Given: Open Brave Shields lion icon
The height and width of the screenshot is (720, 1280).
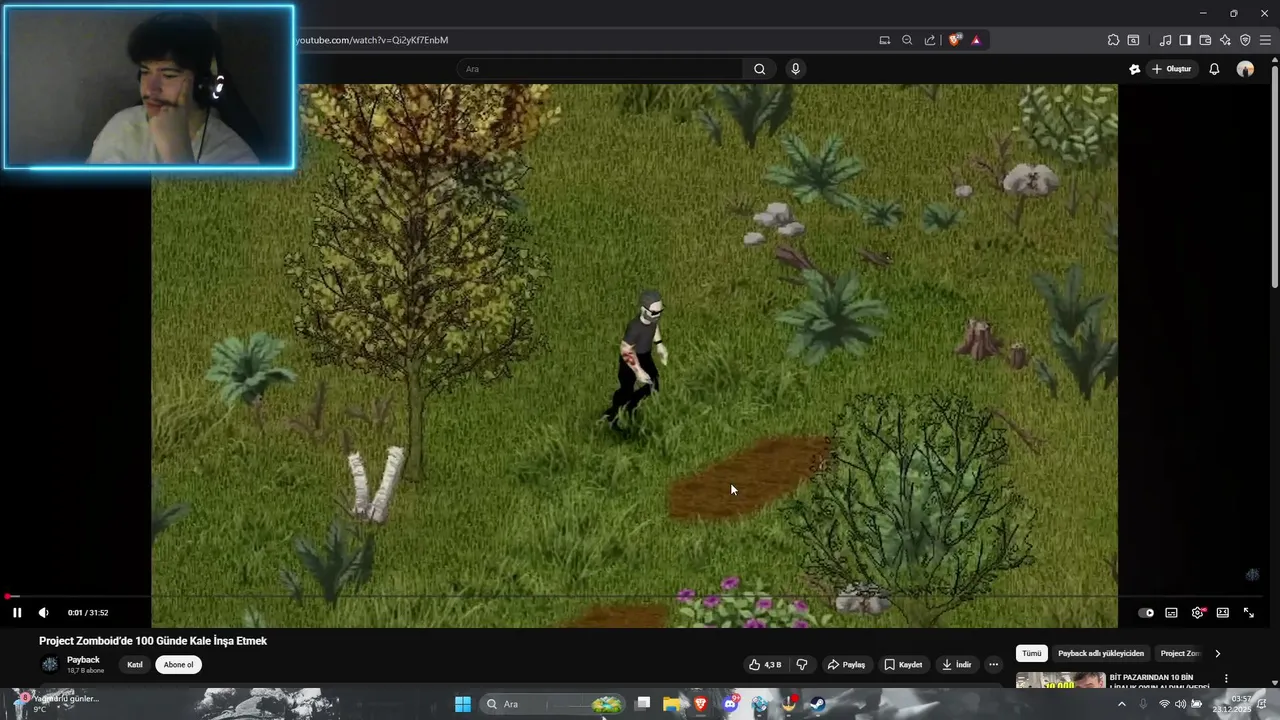Looking at the screenshot, I should coord(955,40).
